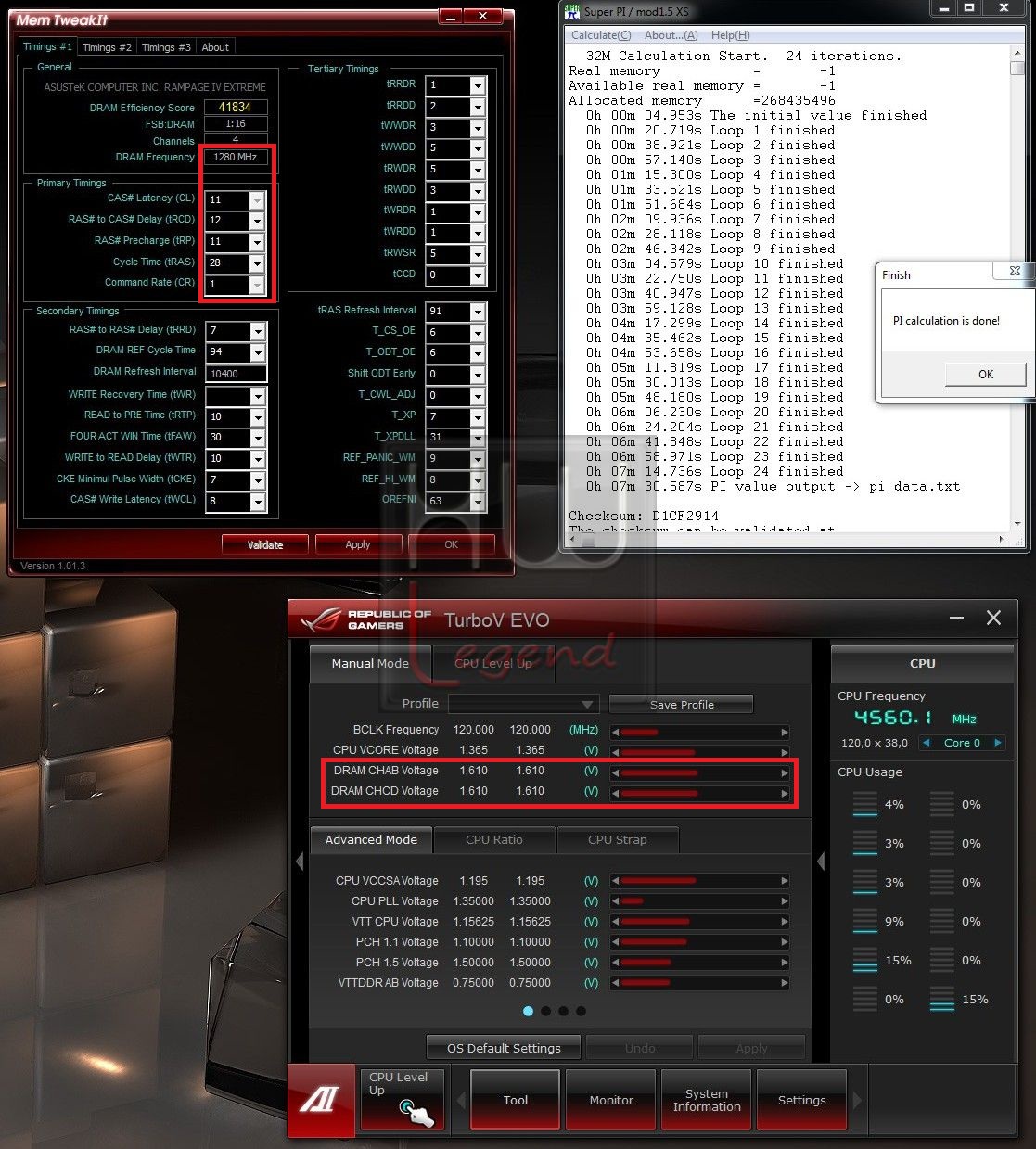This screenshot has height=1149, width=1036.
Task: Open the CPU Level Up icon button
Action: (403, 1100)
